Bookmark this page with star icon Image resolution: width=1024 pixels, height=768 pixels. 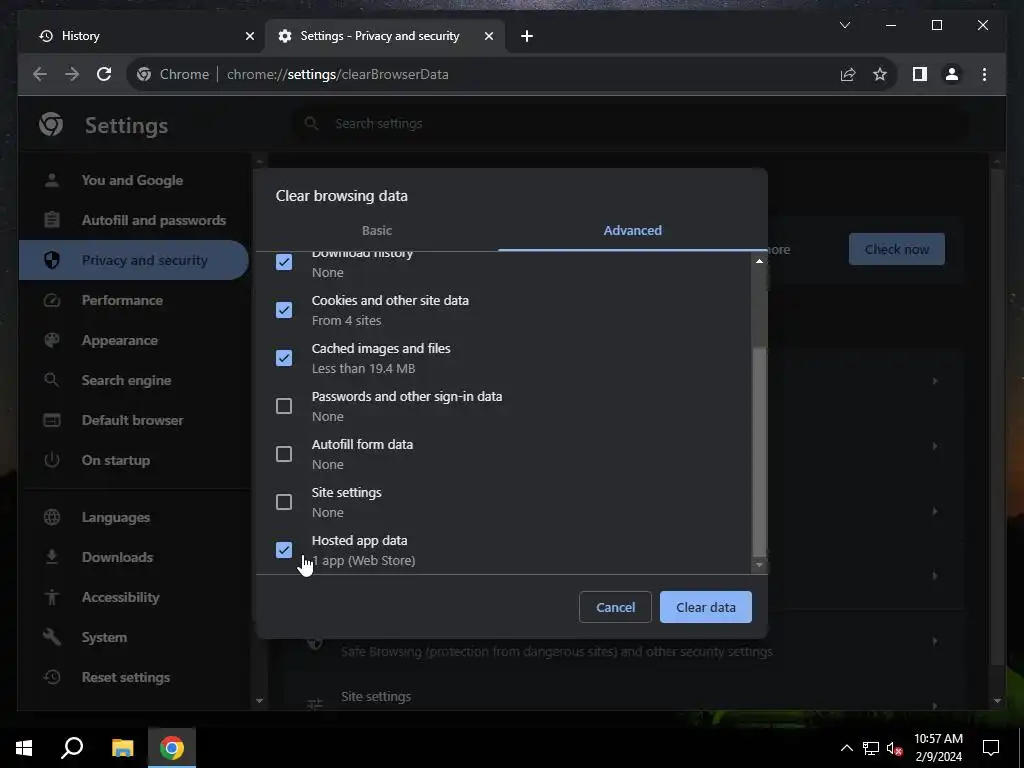[x=880, y=74]
